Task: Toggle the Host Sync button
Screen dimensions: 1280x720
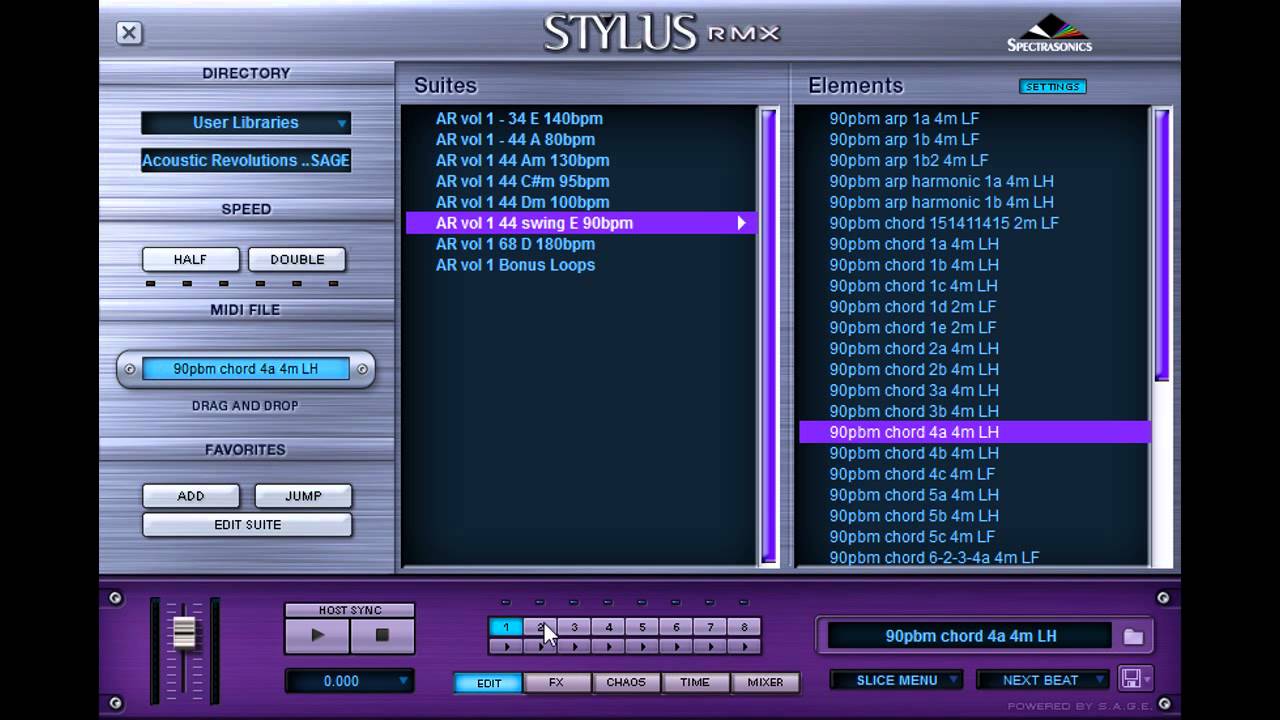Action: tap(350, 610)
